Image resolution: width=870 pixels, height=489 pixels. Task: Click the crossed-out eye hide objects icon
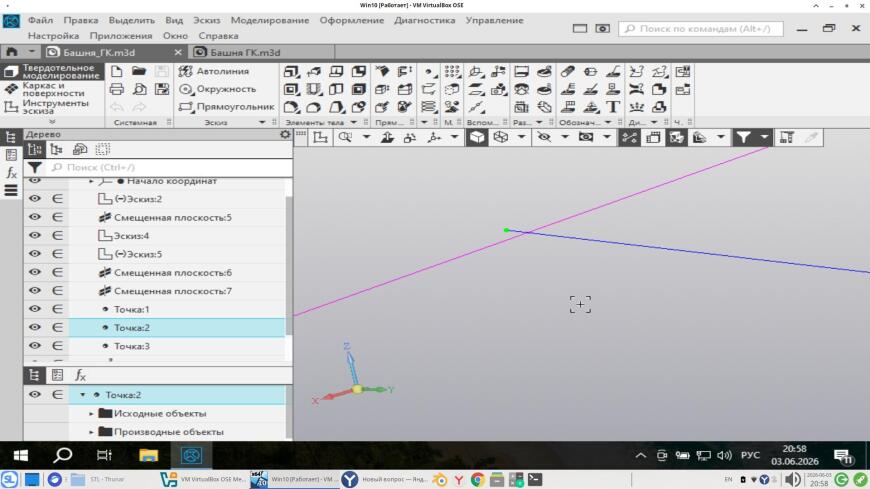tap(544, 137)
